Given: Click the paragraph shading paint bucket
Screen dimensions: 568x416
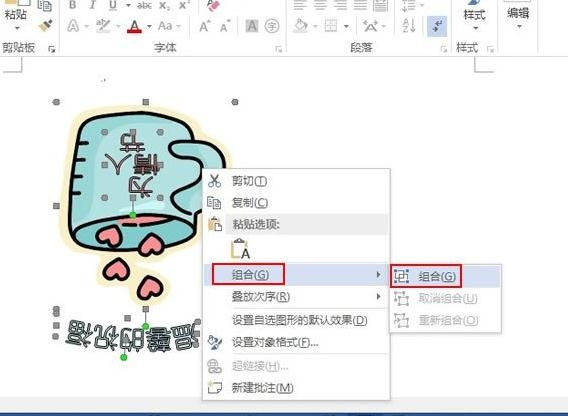Looking at the screenshot, I should (x=301, y=26).
